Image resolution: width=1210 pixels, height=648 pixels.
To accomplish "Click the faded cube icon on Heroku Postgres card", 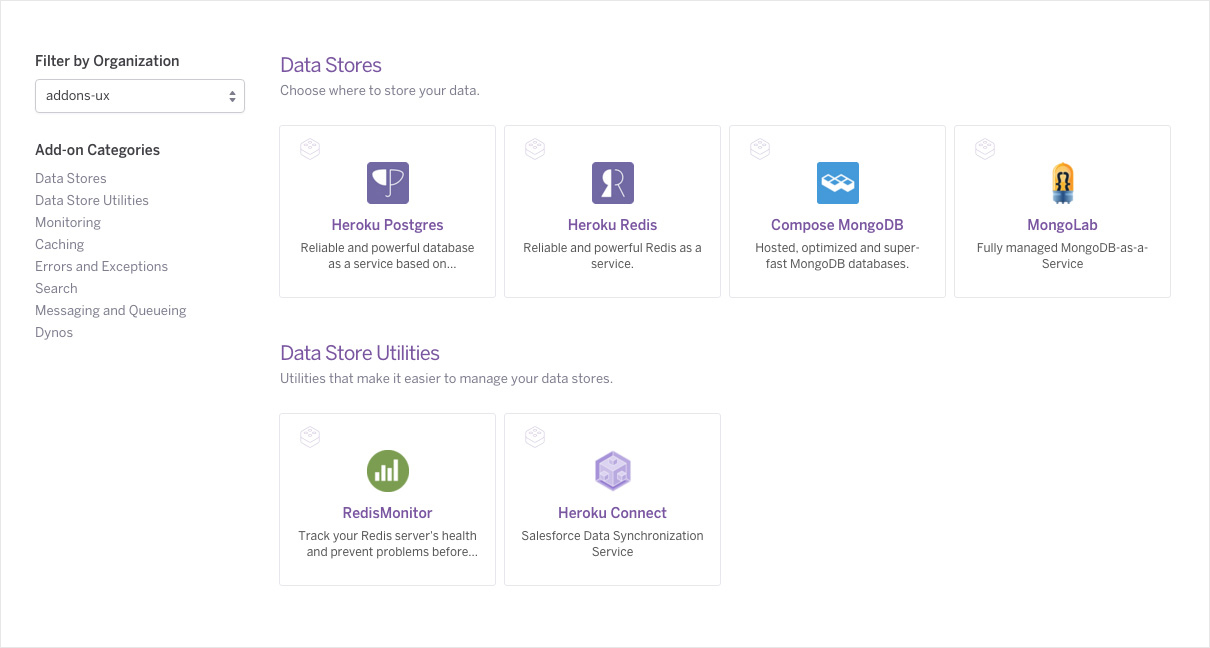I will [310, 149].
